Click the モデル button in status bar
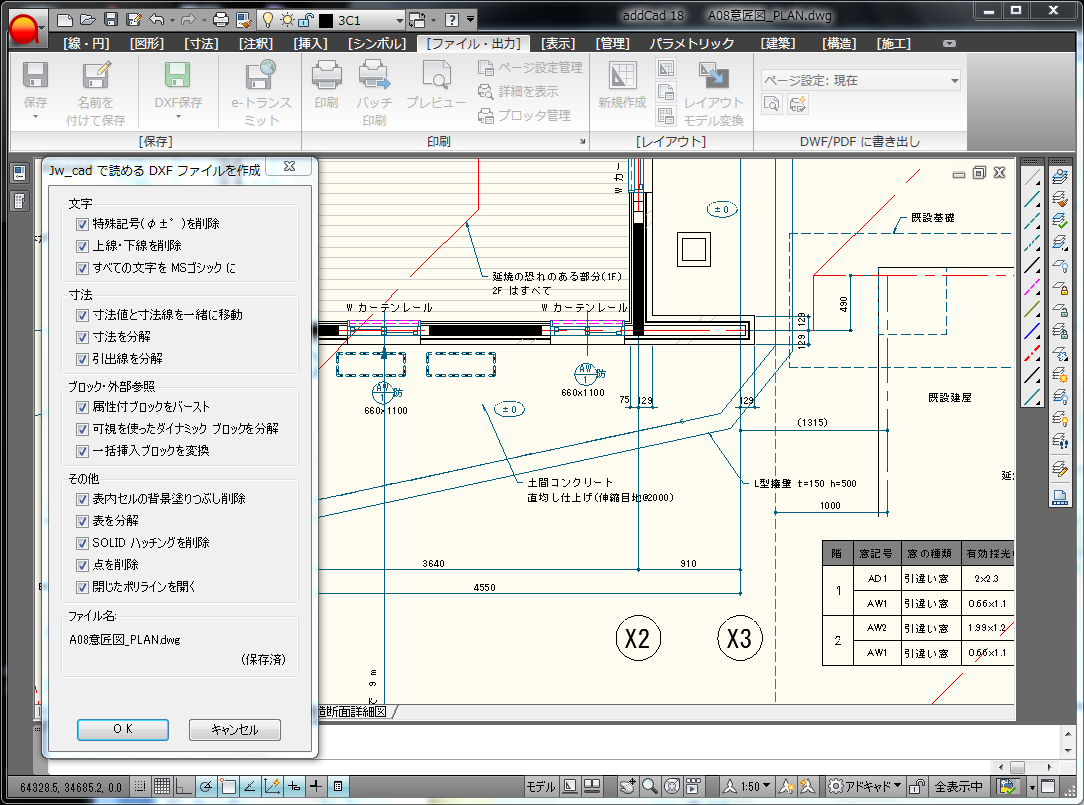Viewport: 1084px width, 805px height. (541, 786)
